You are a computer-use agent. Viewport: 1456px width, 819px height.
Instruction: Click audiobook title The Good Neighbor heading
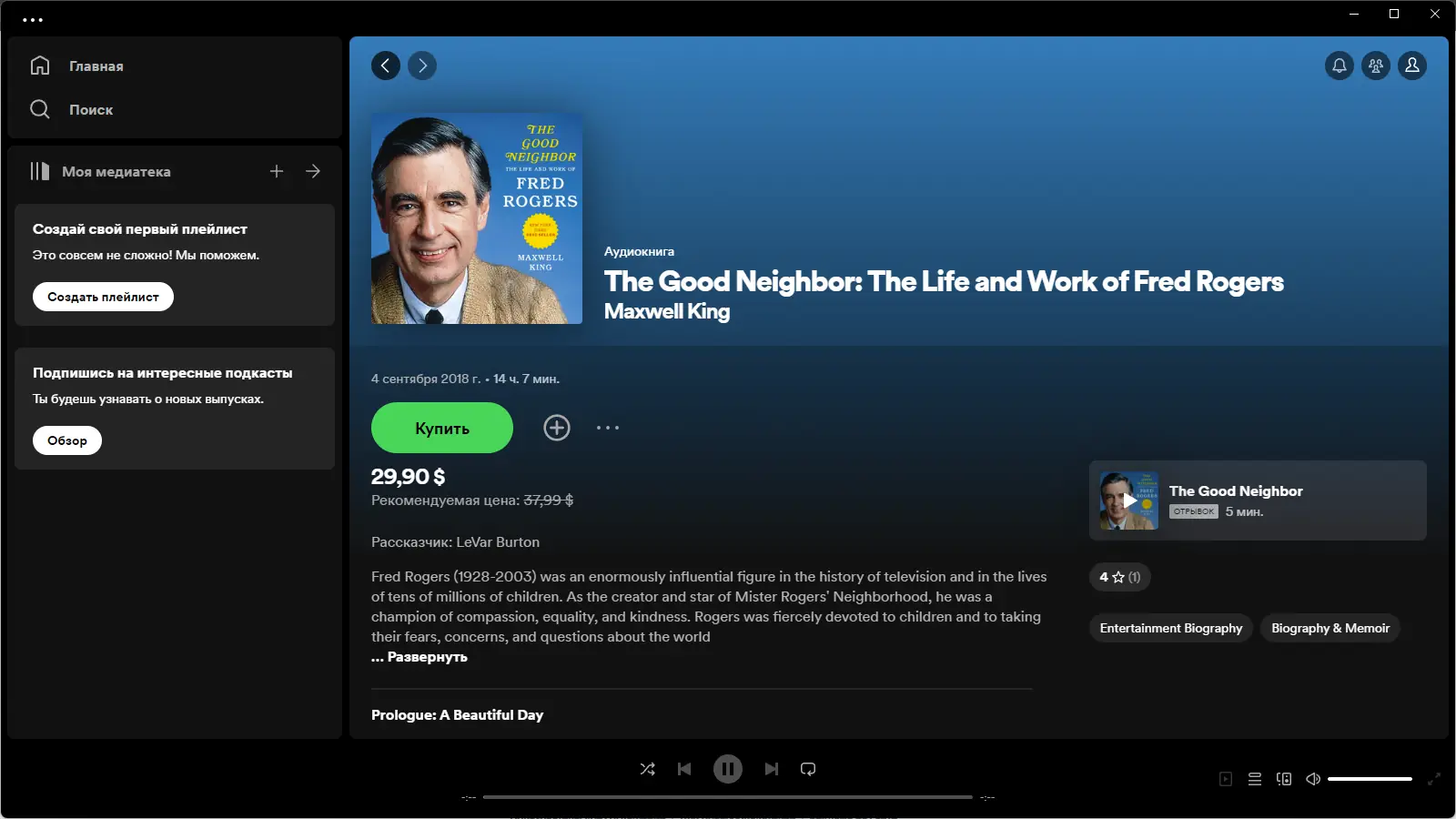point(944,282)
